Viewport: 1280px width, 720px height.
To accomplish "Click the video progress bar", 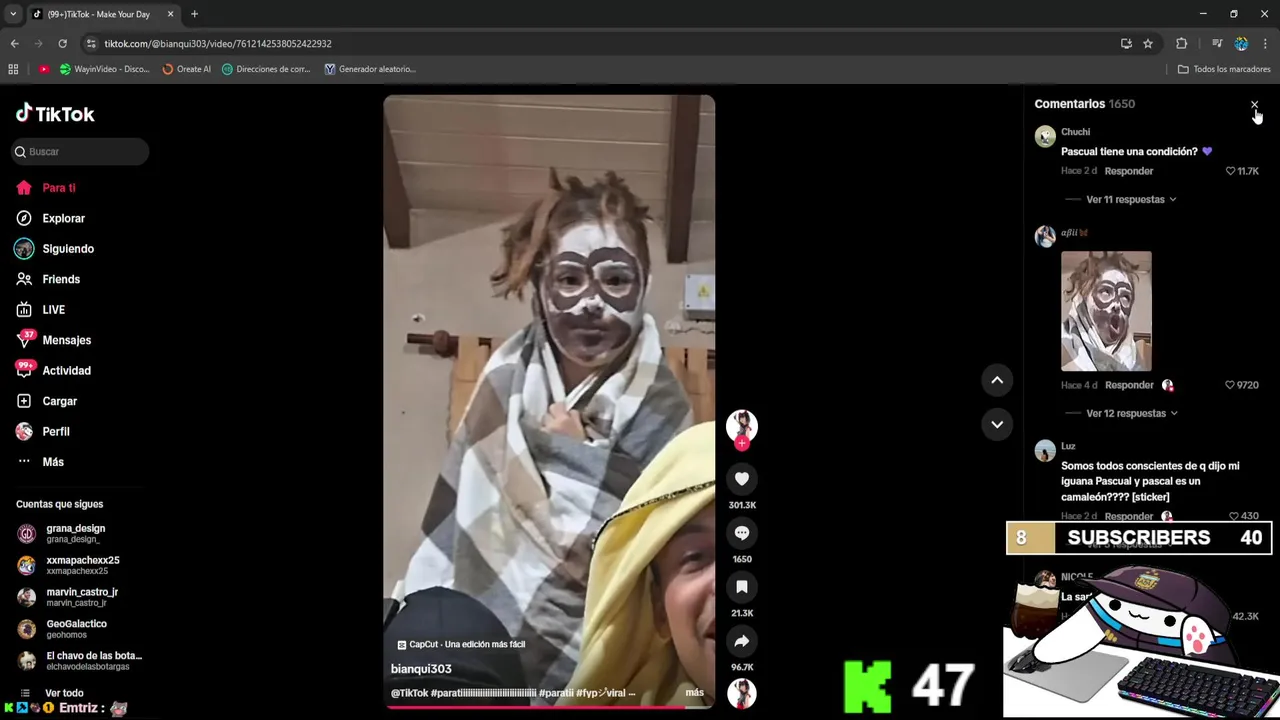I will [x=549, y=707].
